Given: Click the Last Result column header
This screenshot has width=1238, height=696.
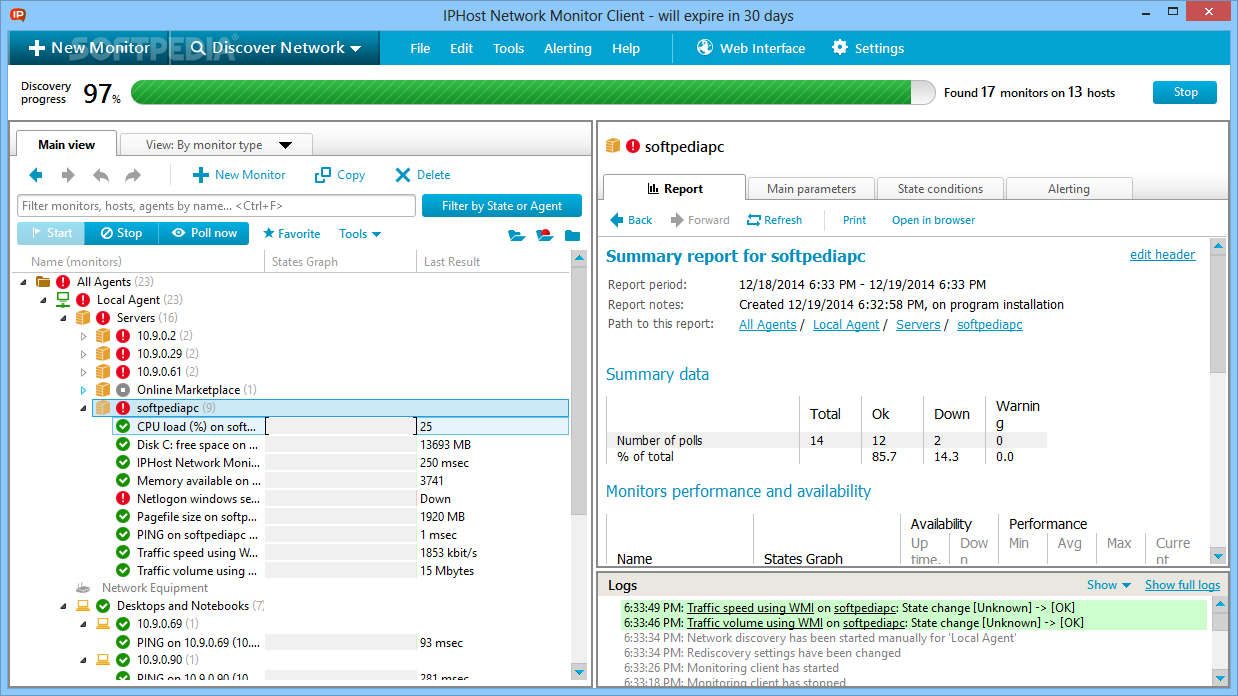Looking at the screenshot, I should tap(452, 262).
